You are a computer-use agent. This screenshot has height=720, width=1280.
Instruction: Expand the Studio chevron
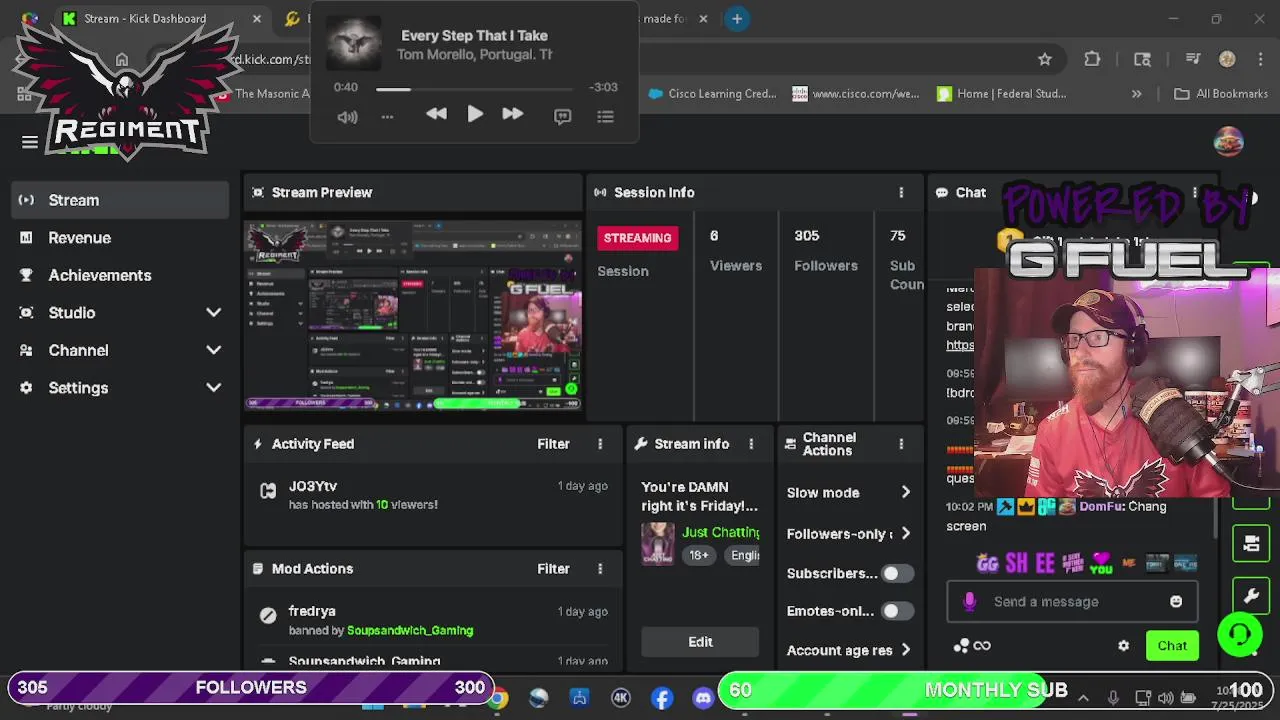tap(213, 313)
